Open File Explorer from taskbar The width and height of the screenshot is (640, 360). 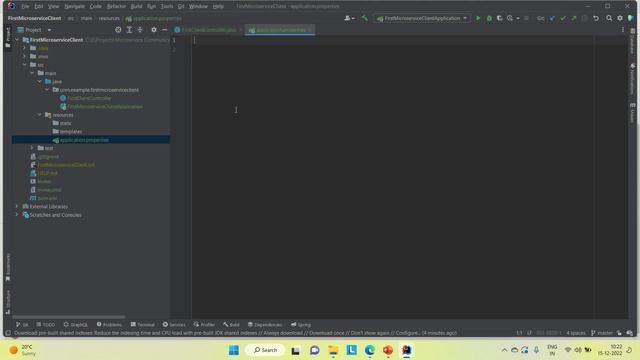[x=333, y=350]
